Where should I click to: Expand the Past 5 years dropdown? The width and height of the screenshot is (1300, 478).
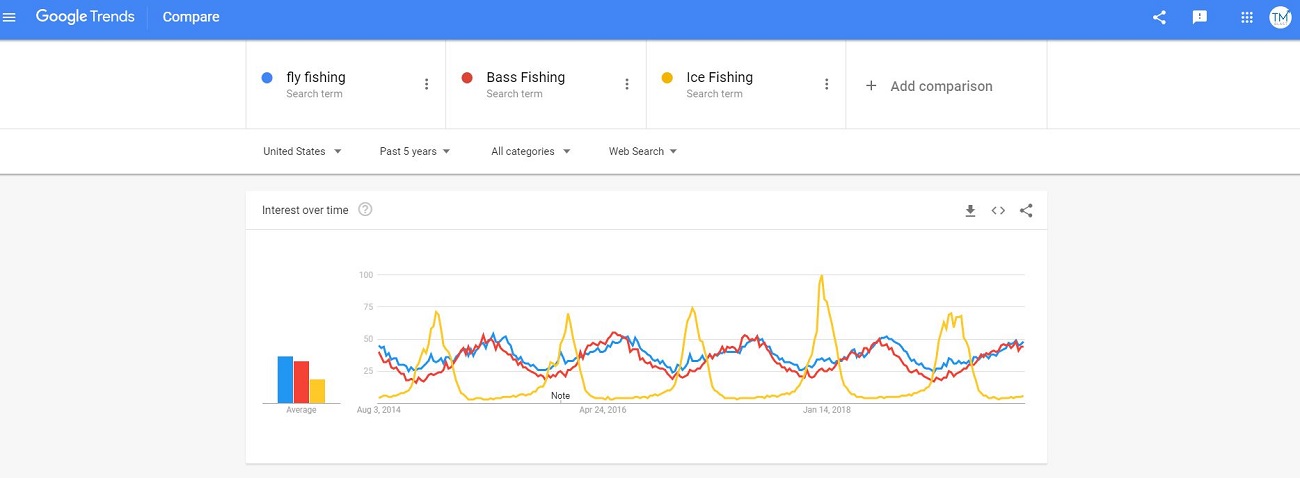click(x=415, y=151)
